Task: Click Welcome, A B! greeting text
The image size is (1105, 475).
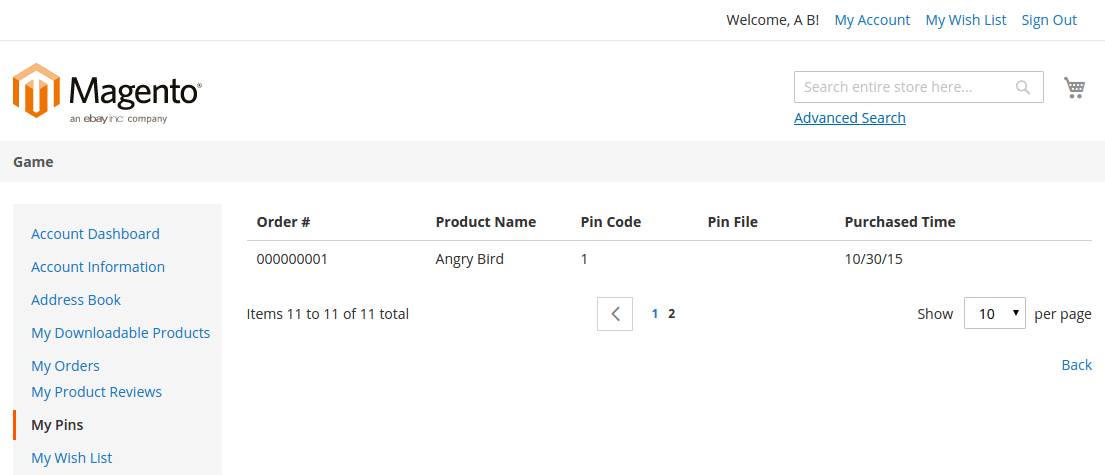Action: pos(772,20)
